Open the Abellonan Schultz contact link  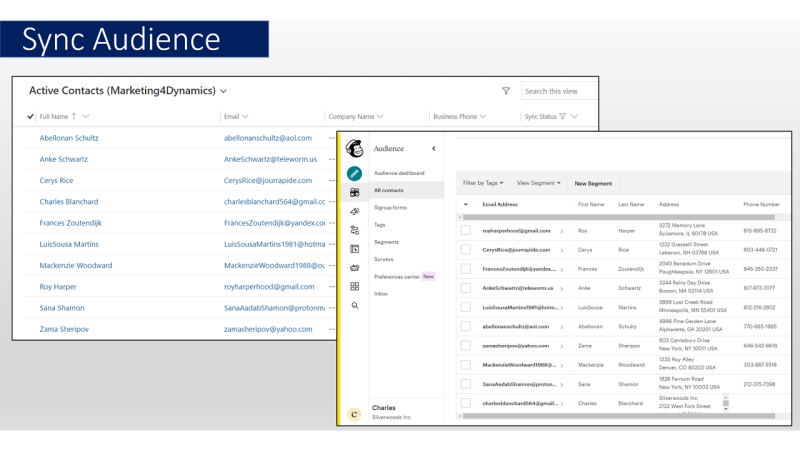pos(69,138)
